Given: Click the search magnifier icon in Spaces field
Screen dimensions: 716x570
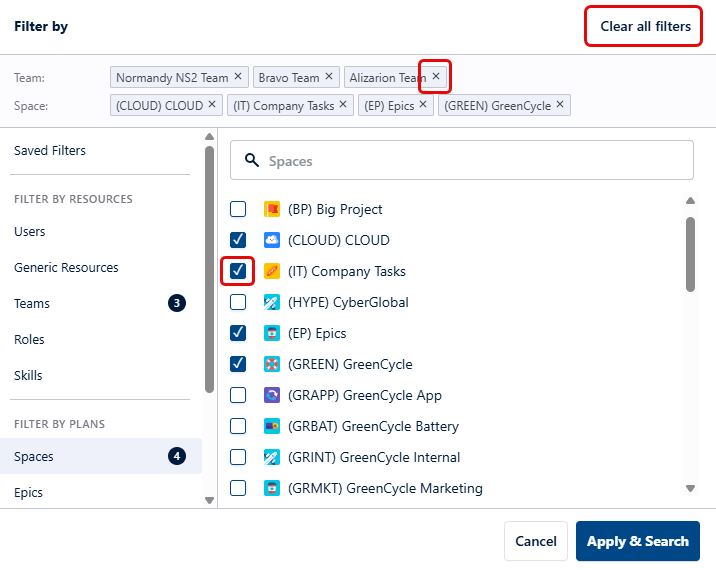Looking at the screenshot, I should [x=252, y=160].
